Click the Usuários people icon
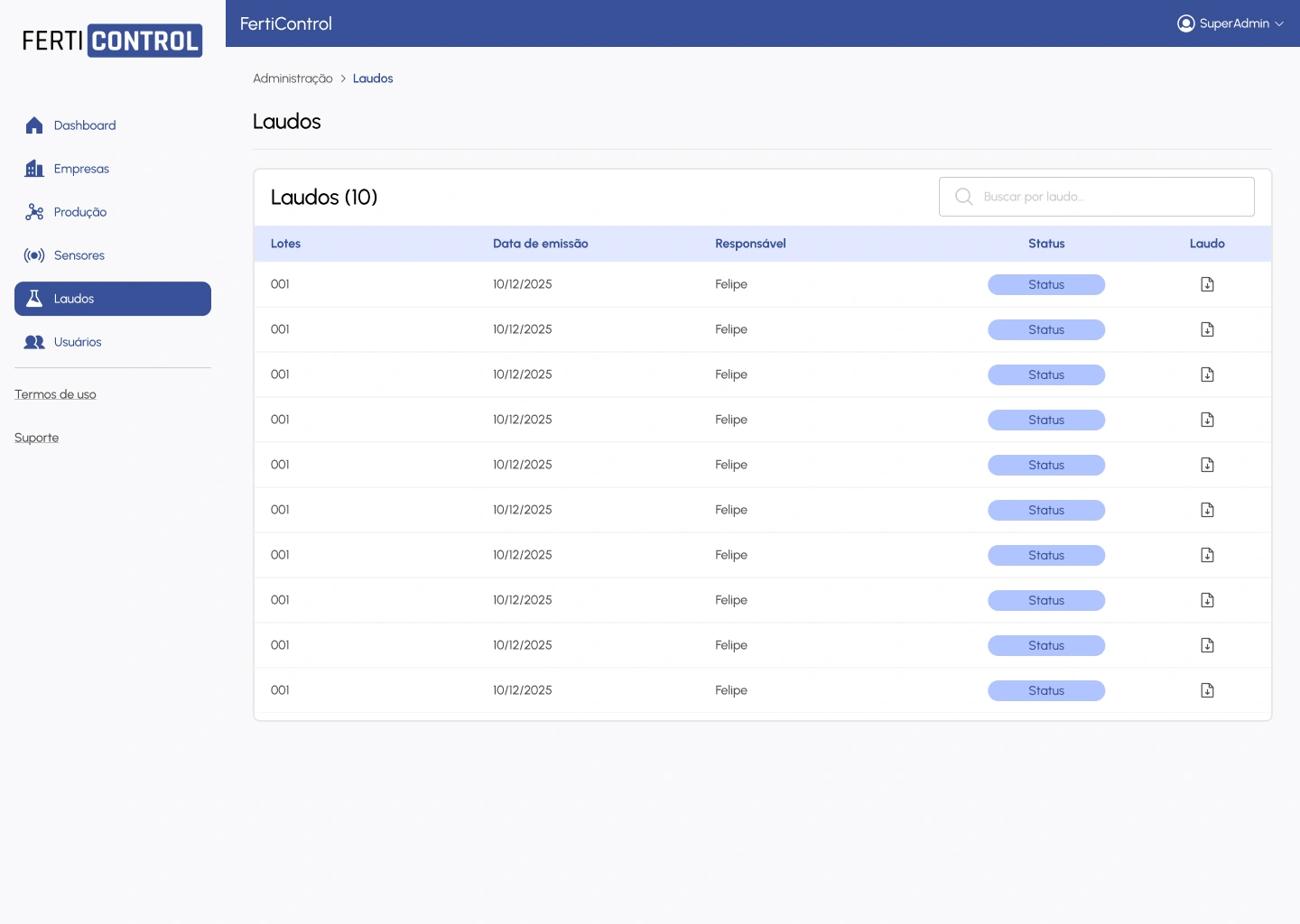This screenshot has width=1300, height=924. (34, 342)
